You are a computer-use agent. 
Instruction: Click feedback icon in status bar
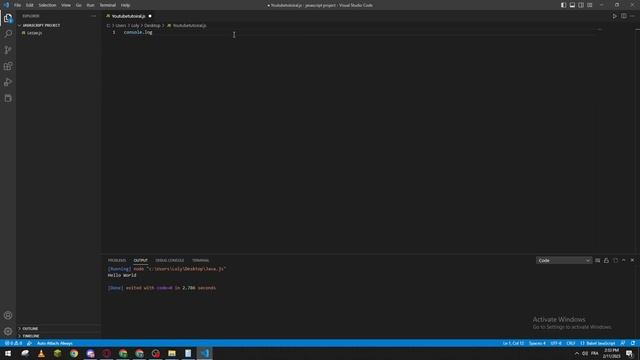tap(623, 343)
